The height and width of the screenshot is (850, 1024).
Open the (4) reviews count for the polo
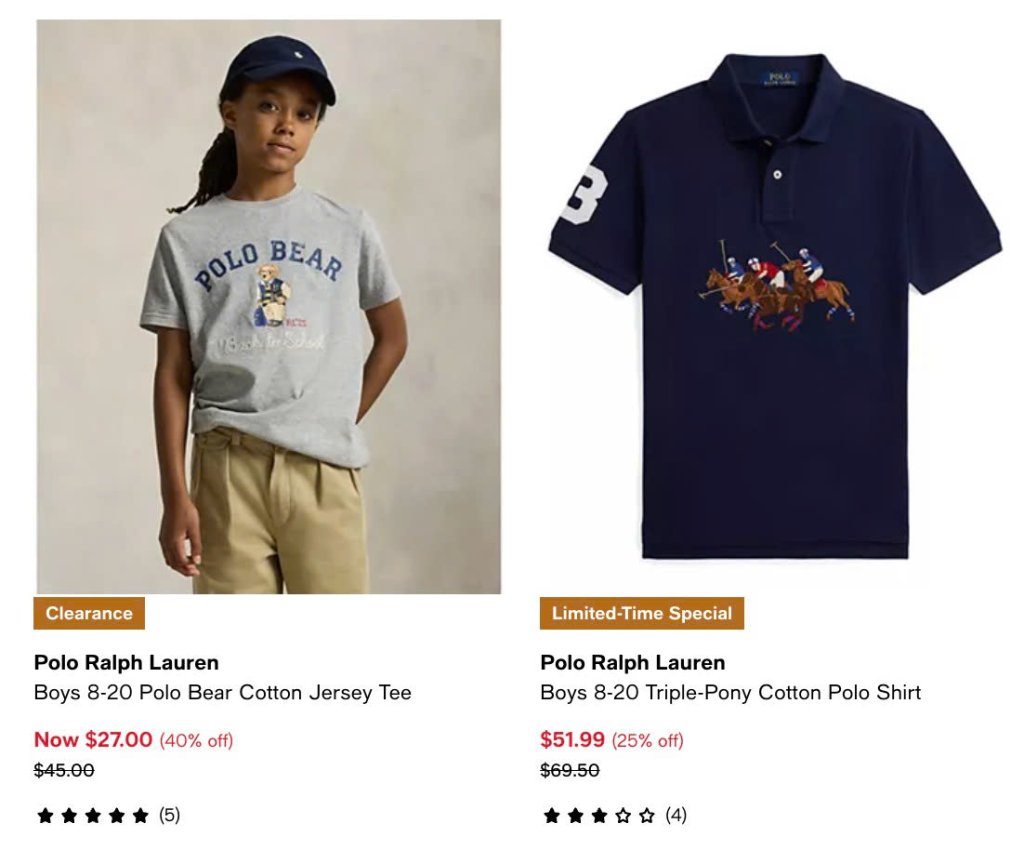point(676,815)
